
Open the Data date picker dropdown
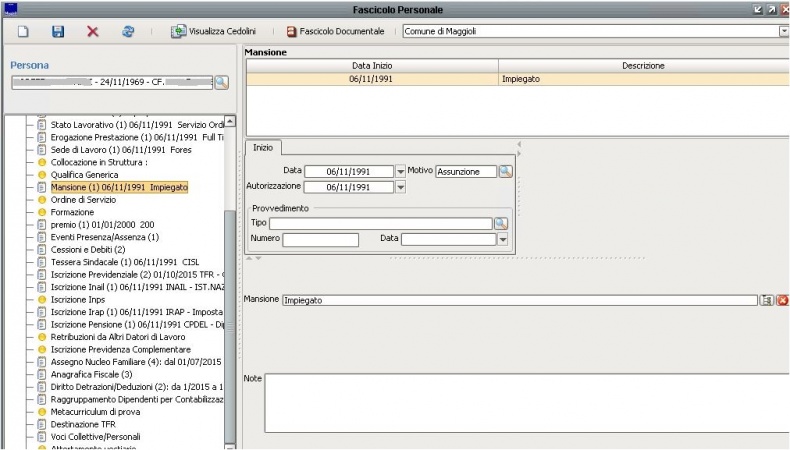tap(401, 172)
